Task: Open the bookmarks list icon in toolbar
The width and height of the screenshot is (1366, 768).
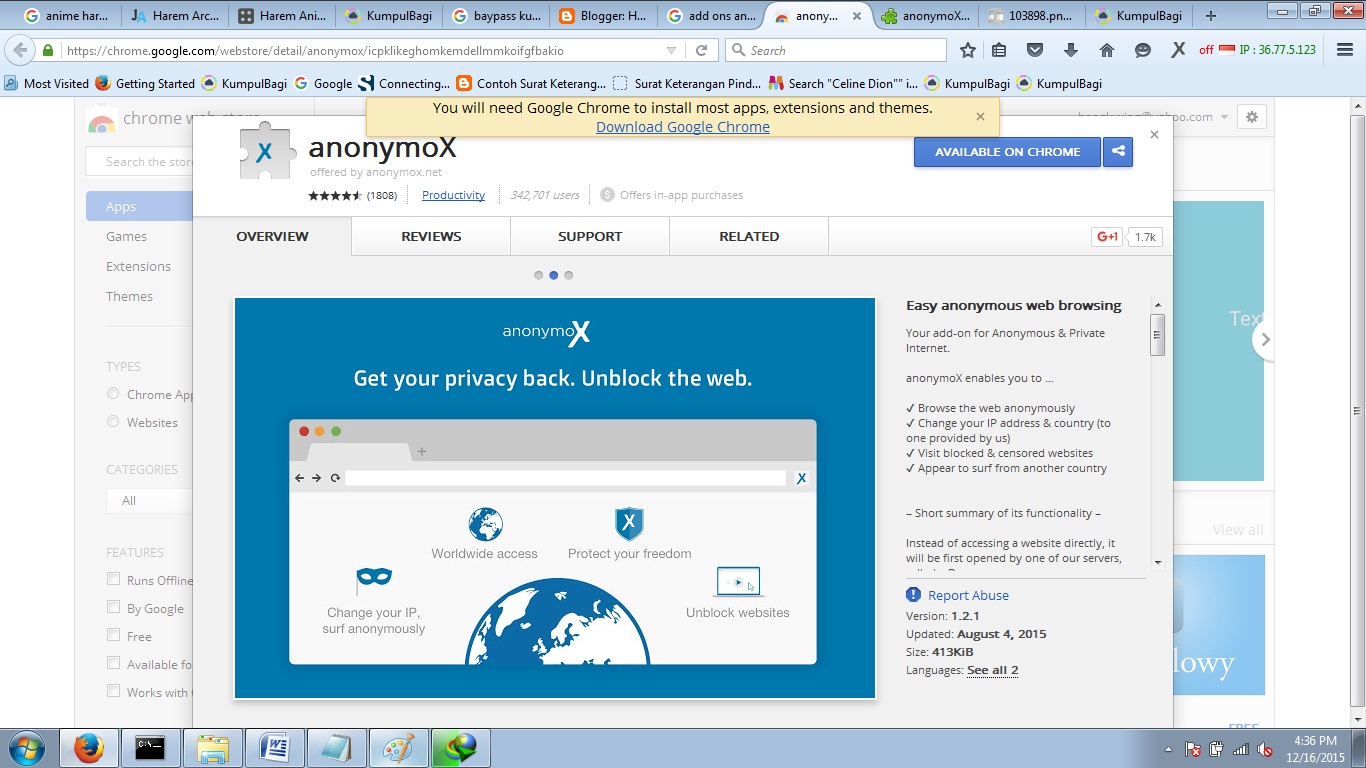Action: click(x=1000, y=50)
